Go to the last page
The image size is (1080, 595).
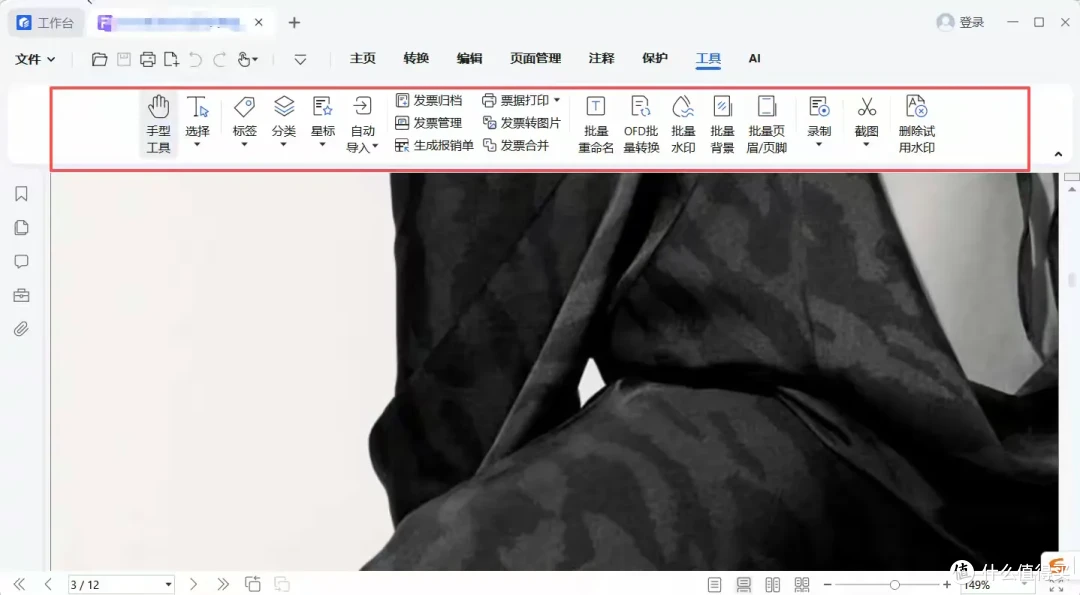click(222, 585)
